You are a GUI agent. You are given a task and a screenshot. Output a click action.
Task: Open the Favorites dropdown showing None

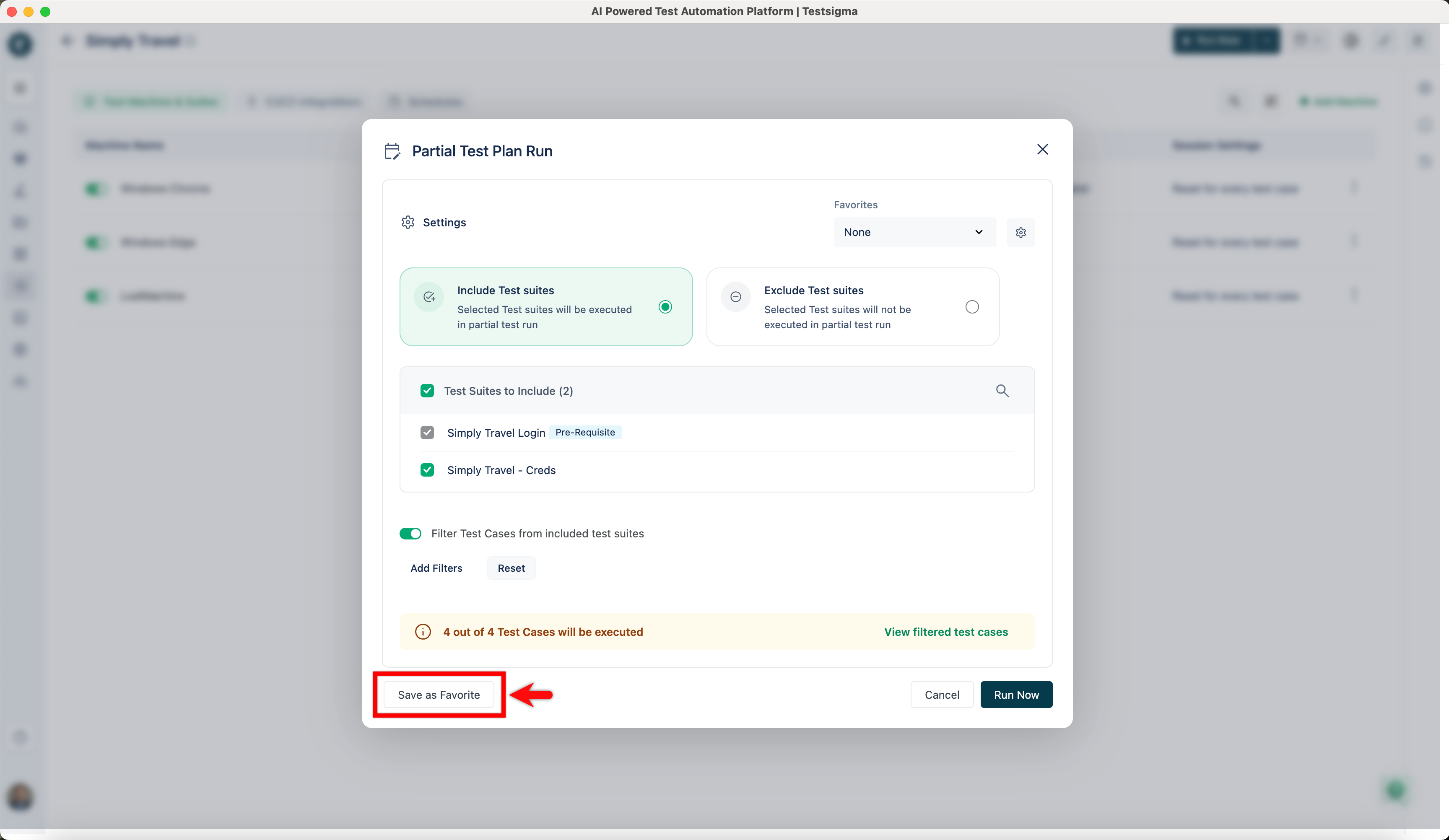914,232
